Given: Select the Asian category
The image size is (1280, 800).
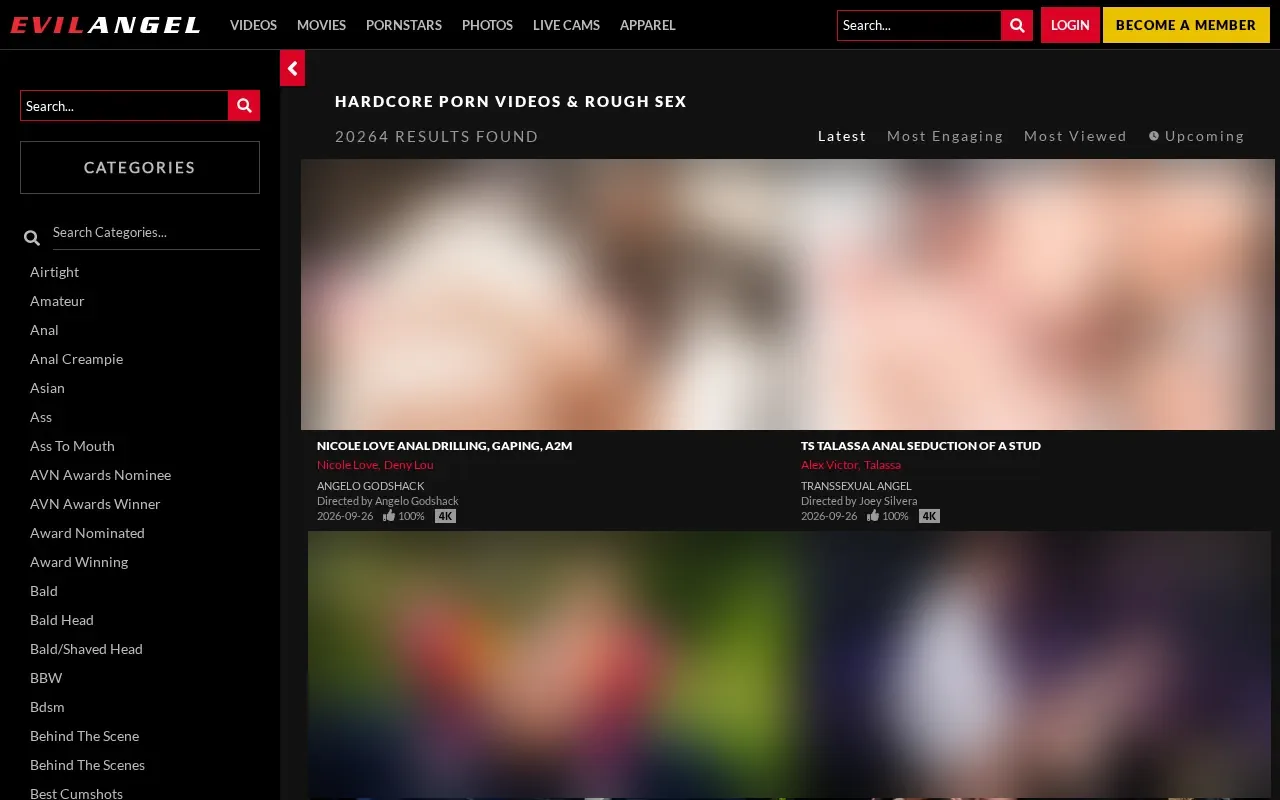Looking at the screenshot, I should 47,388.
